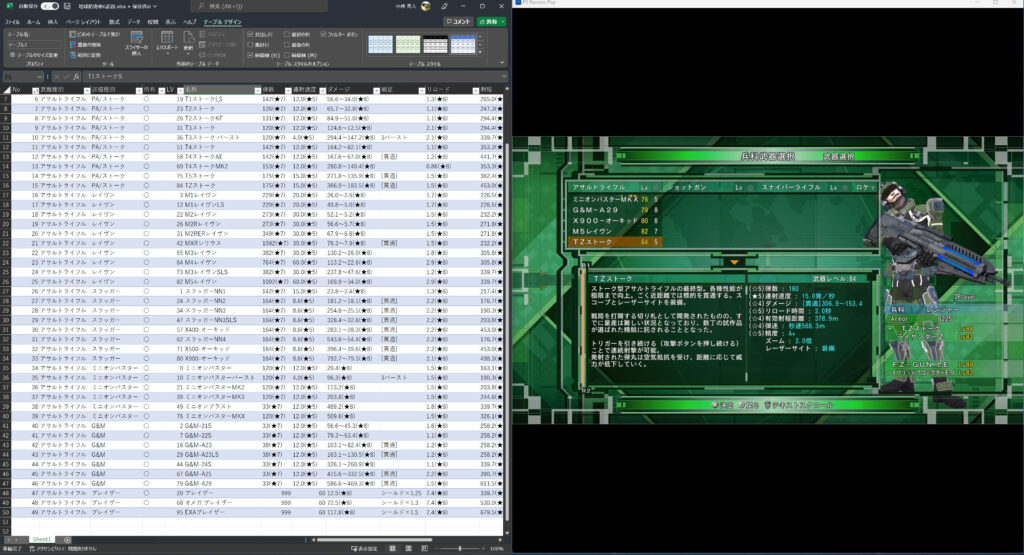This screenshot has width=1024, height=555.
Task: Expand the formula bar
Action: 504,76
